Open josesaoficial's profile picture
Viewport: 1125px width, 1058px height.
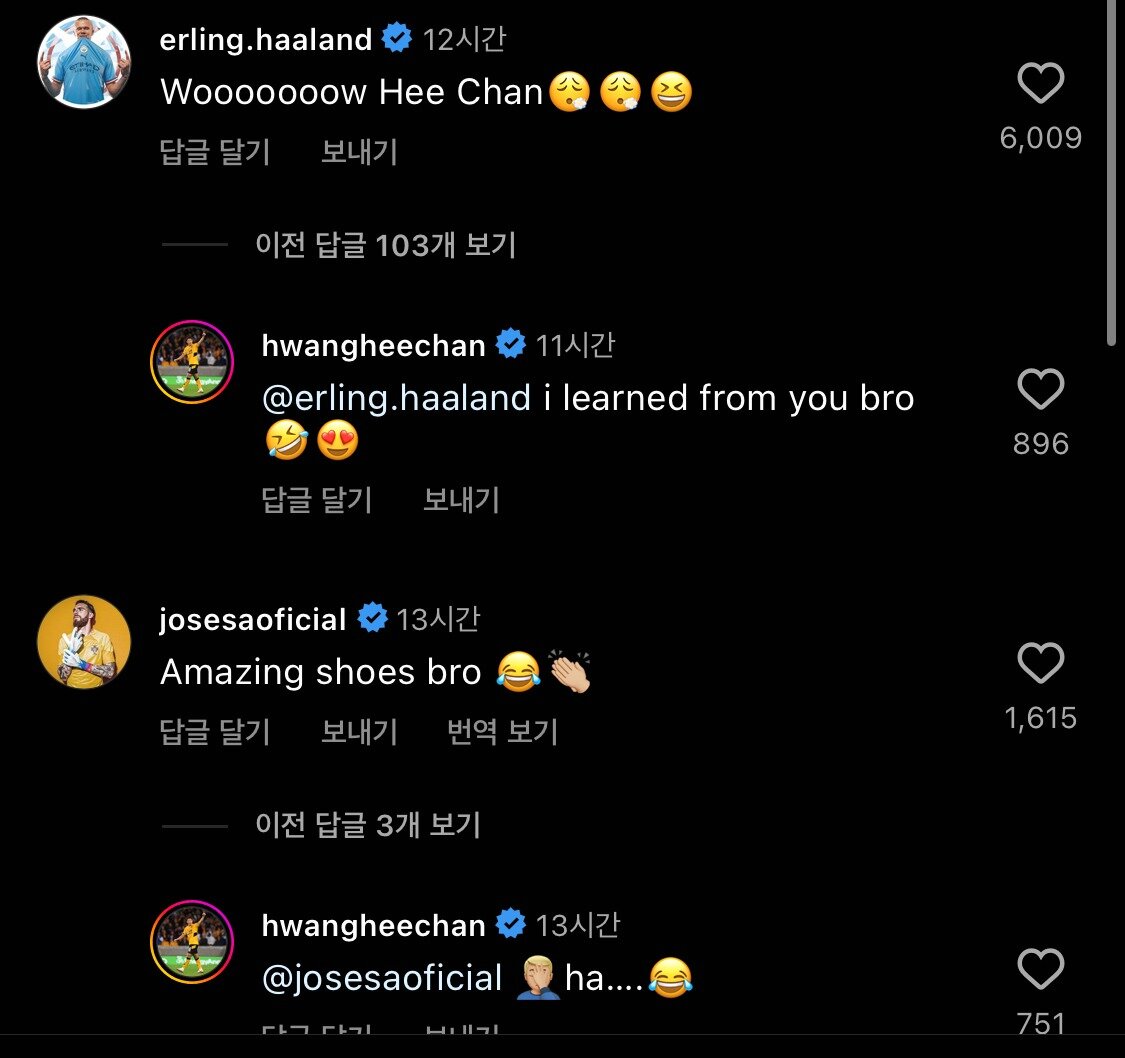pos(84,640)
